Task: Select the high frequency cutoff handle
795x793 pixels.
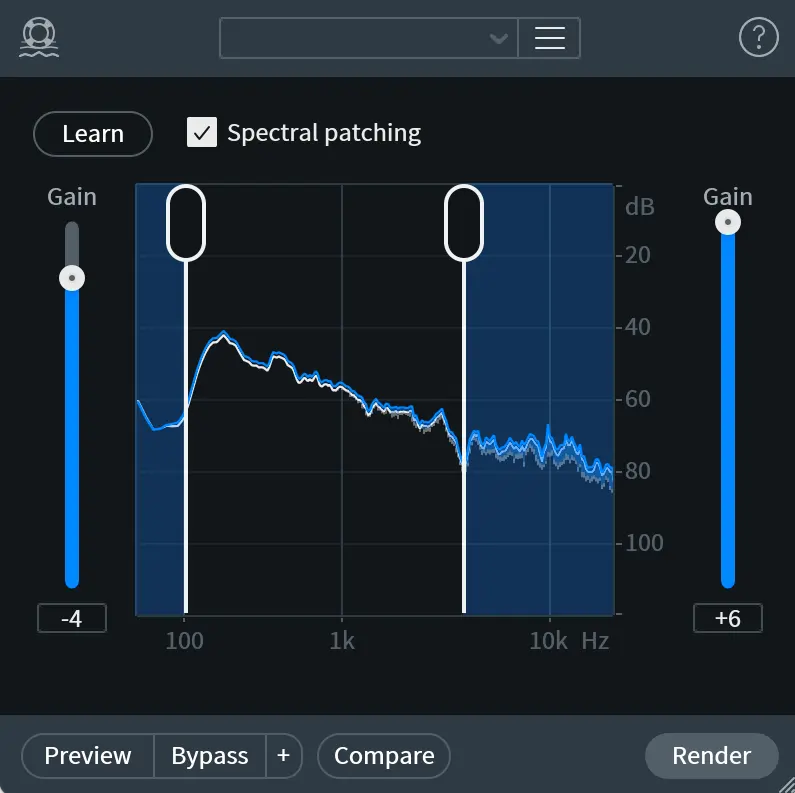Action: 463,223
